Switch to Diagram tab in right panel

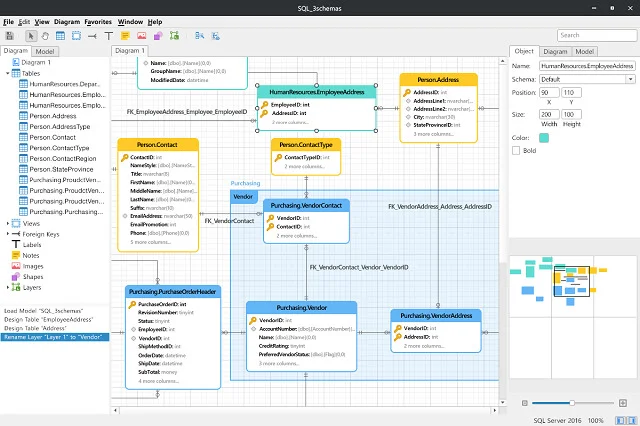click(x=555, y=51)
